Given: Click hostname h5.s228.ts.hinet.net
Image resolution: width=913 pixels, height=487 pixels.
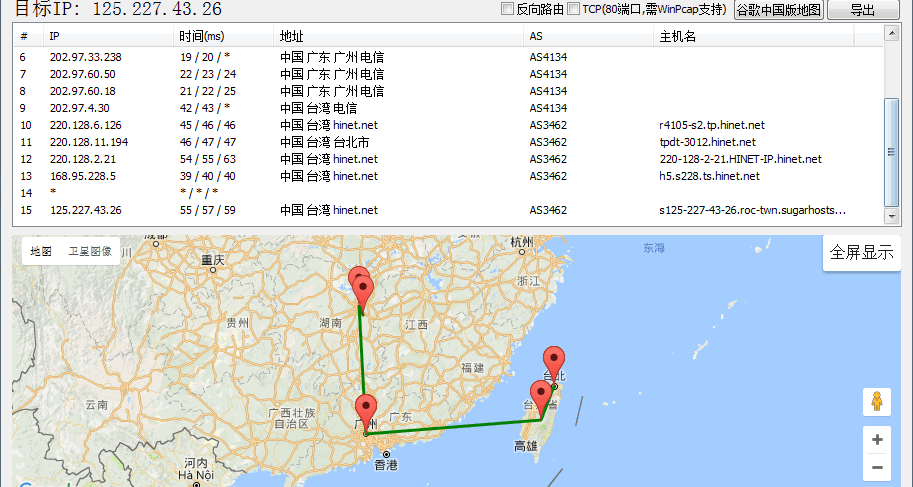Looking at the screenshot, I should (x=709, y=176).
